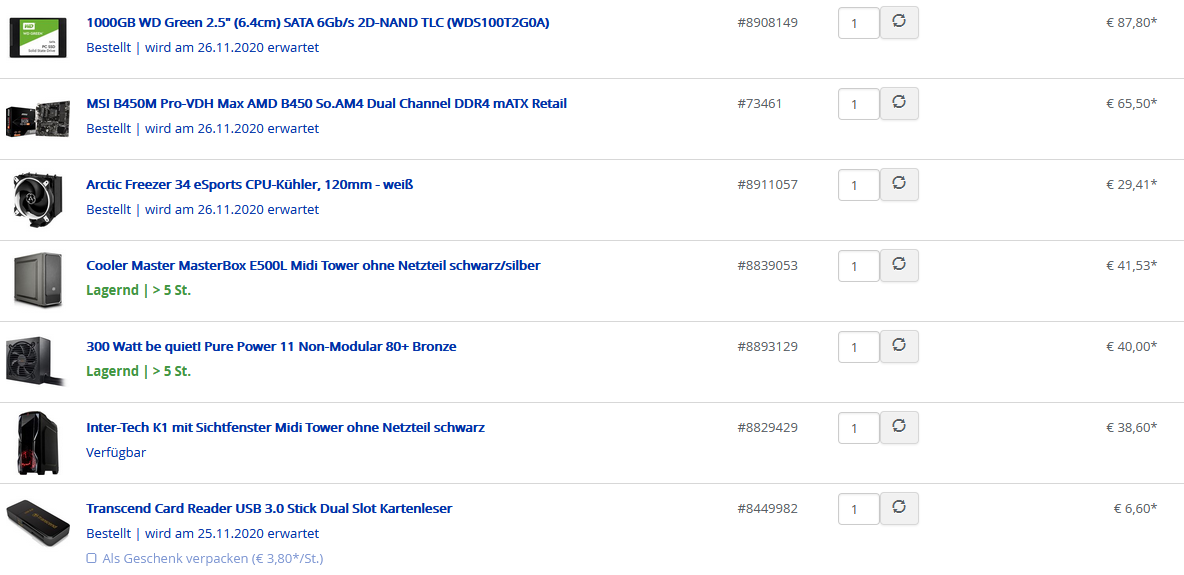
Task: Open 1000GB WD Green product link
Action: 317,22
